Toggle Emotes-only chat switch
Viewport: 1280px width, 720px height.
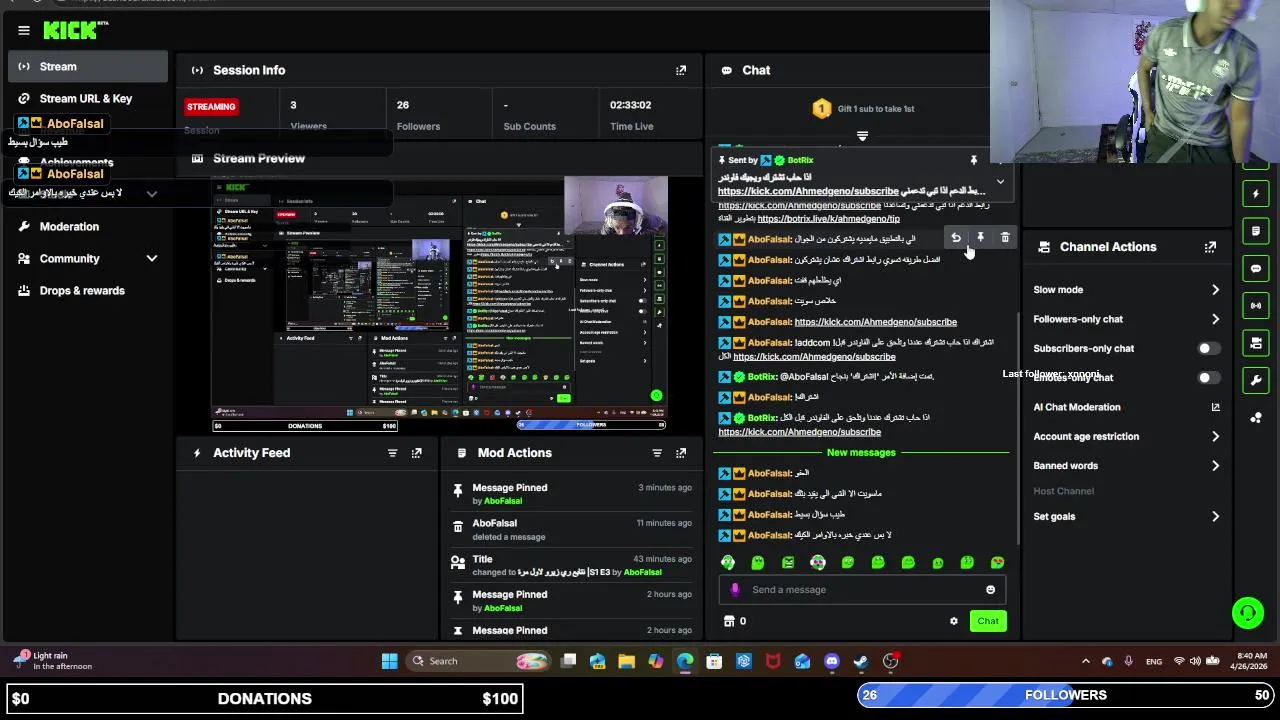point(1209,378)
